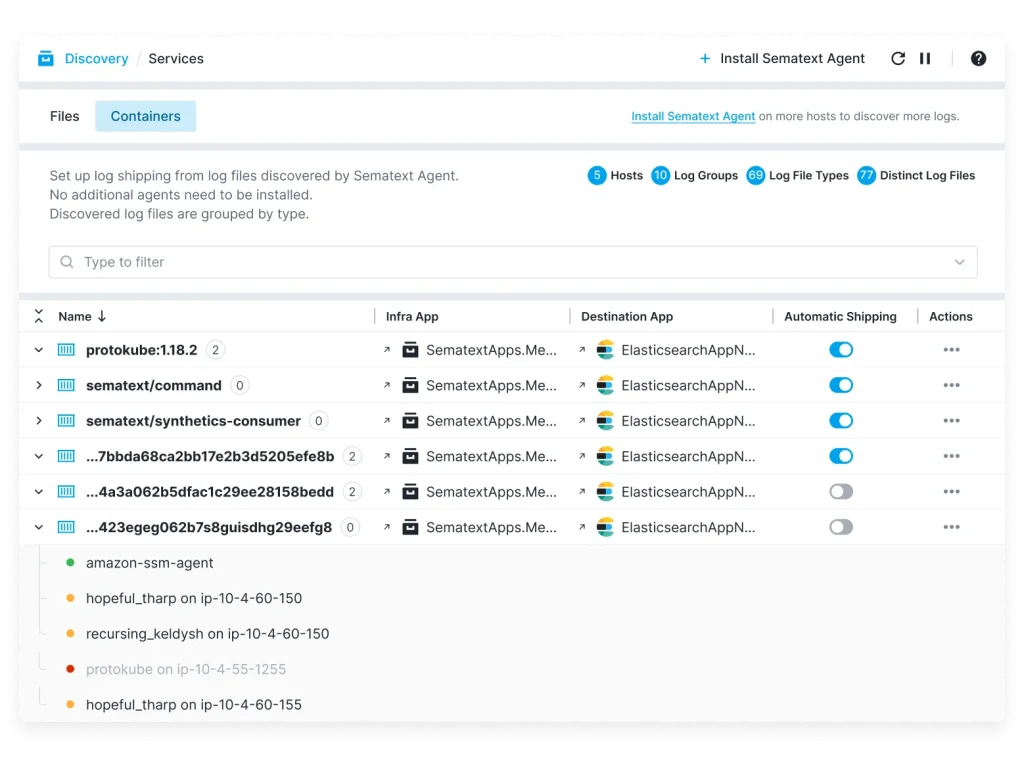Click Elasticsearch icon in sematext/synthetics-consumer row

click(x=605, y=421)
